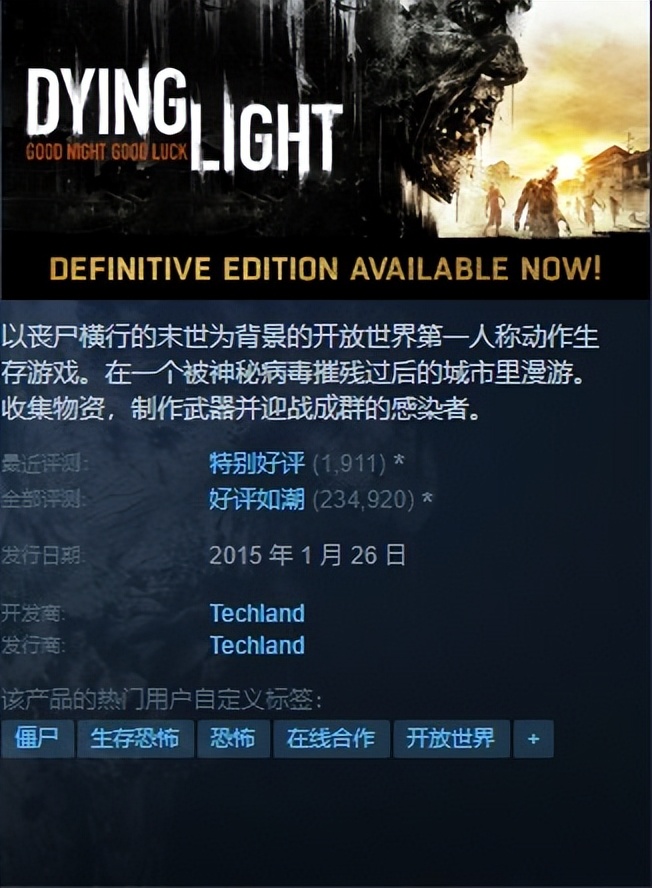Click the Dying Light logo title
Viewport: 652px width, 888px height.
[184, 120]
